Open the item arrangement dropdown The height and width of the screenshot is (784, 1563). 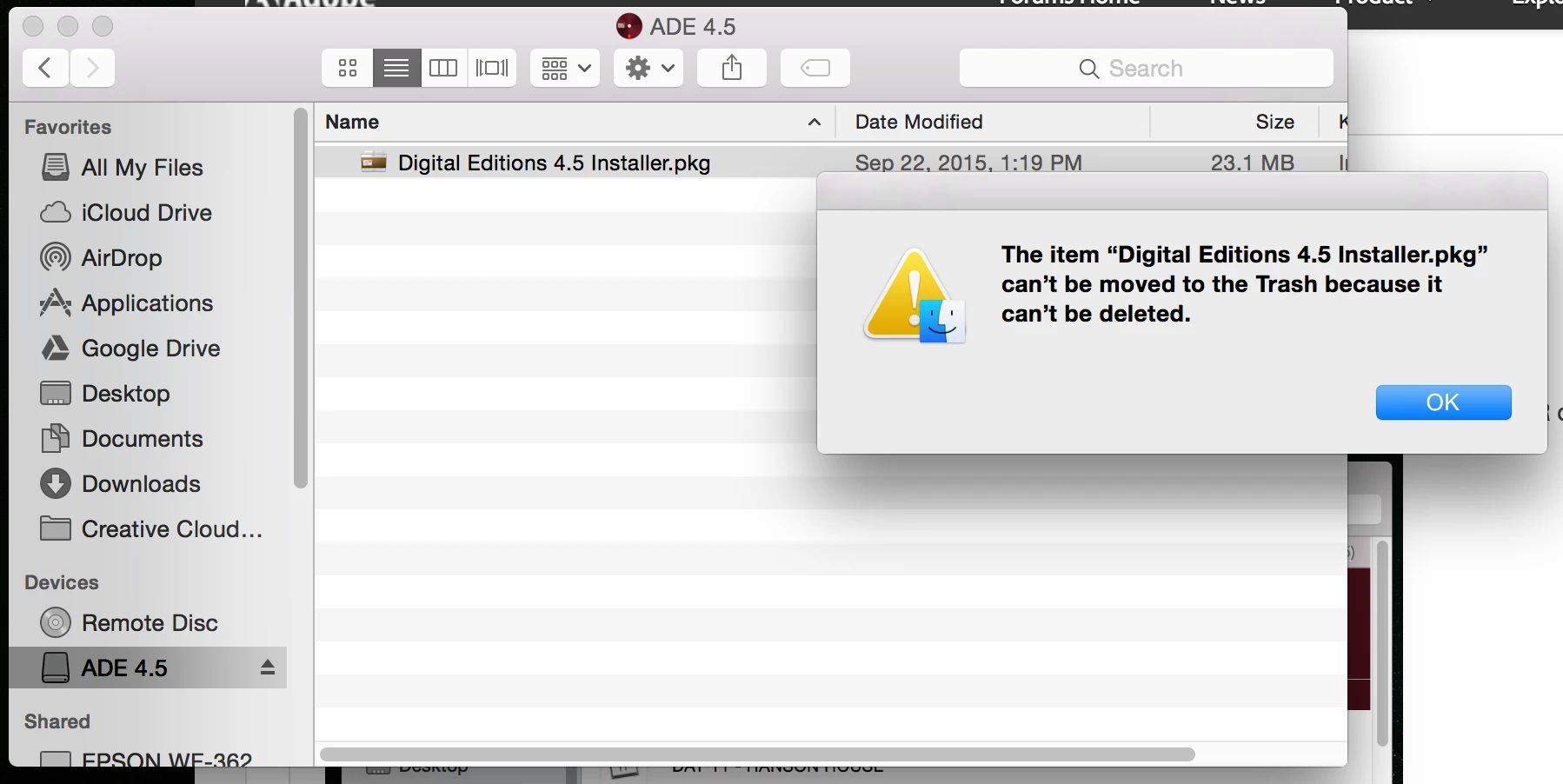pos(565,68)
